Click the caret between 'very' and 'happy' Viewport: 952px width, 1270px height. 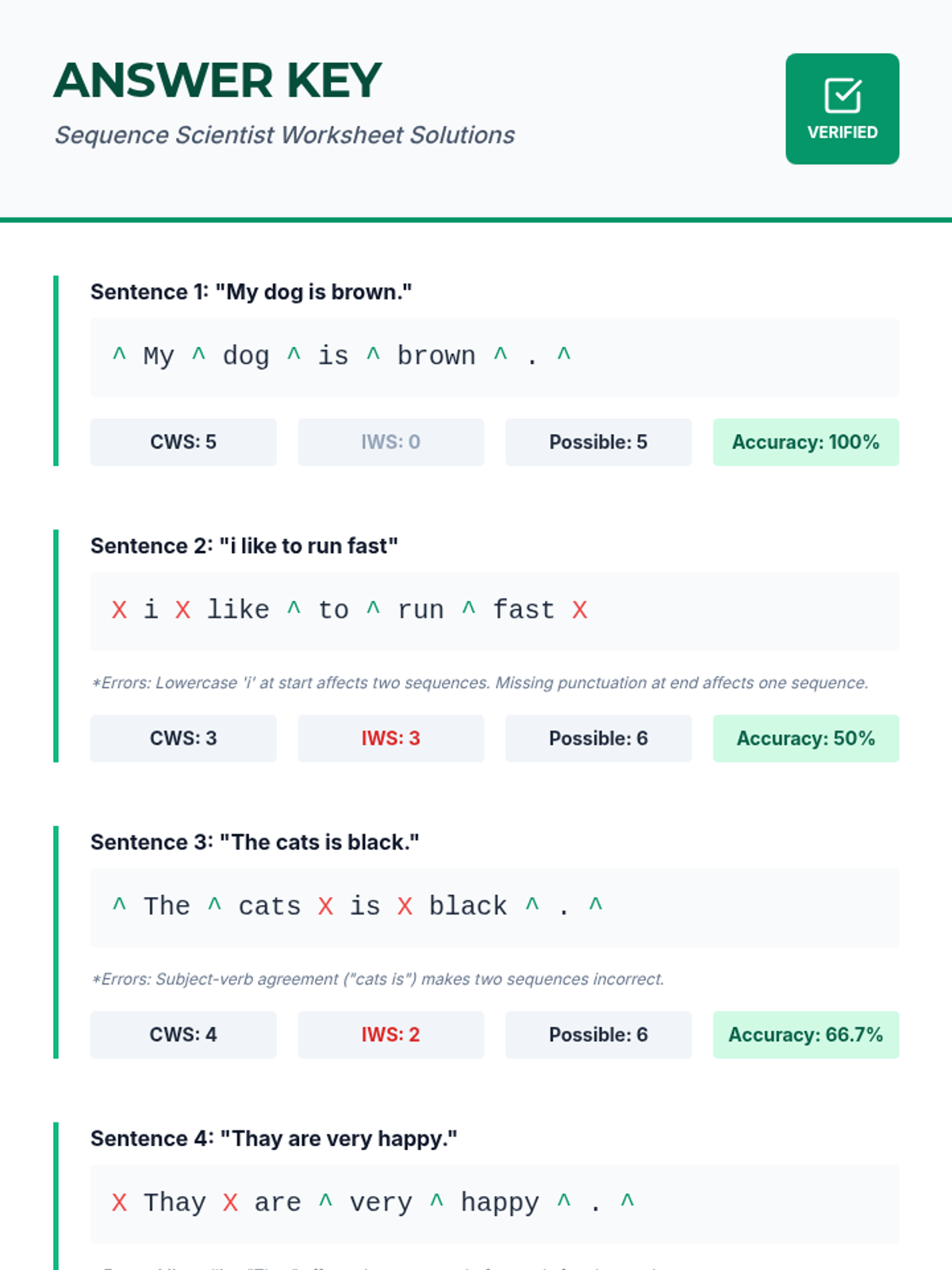(436, 1200)
